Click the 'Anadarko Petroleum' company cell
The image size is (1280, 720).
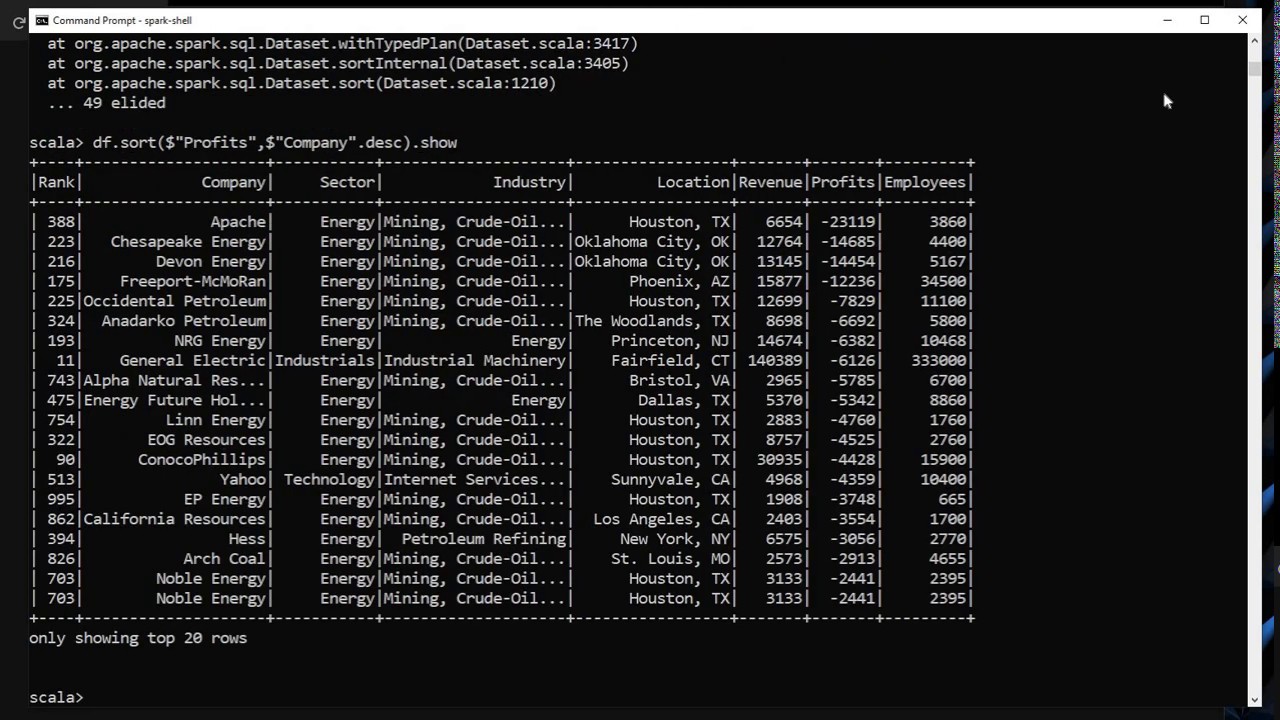click(x=184, y=321)
